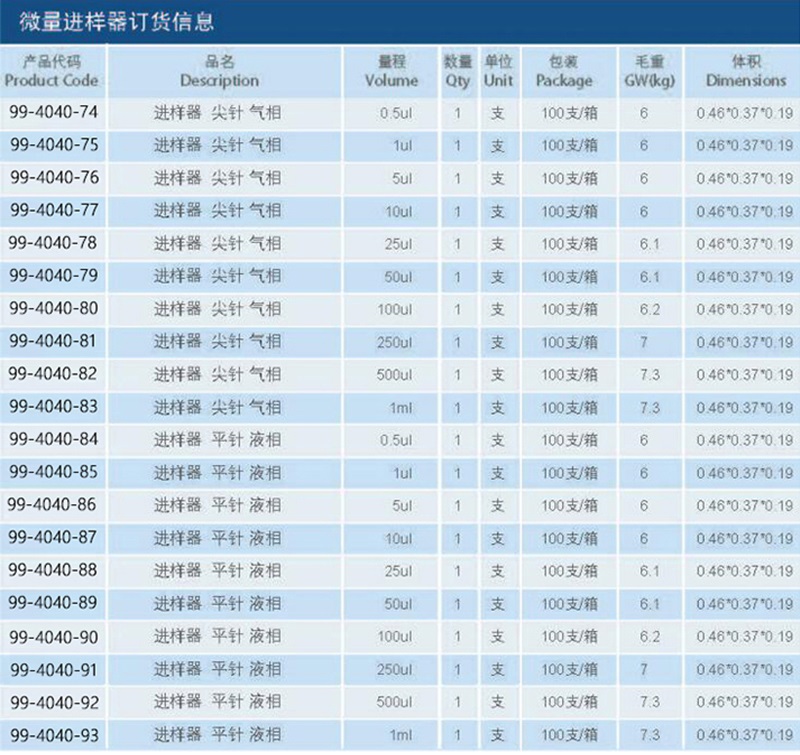The width and height of the screenshot is (800, 755).
Task: Select product code 99-4040-93
Action: (53, 734)
